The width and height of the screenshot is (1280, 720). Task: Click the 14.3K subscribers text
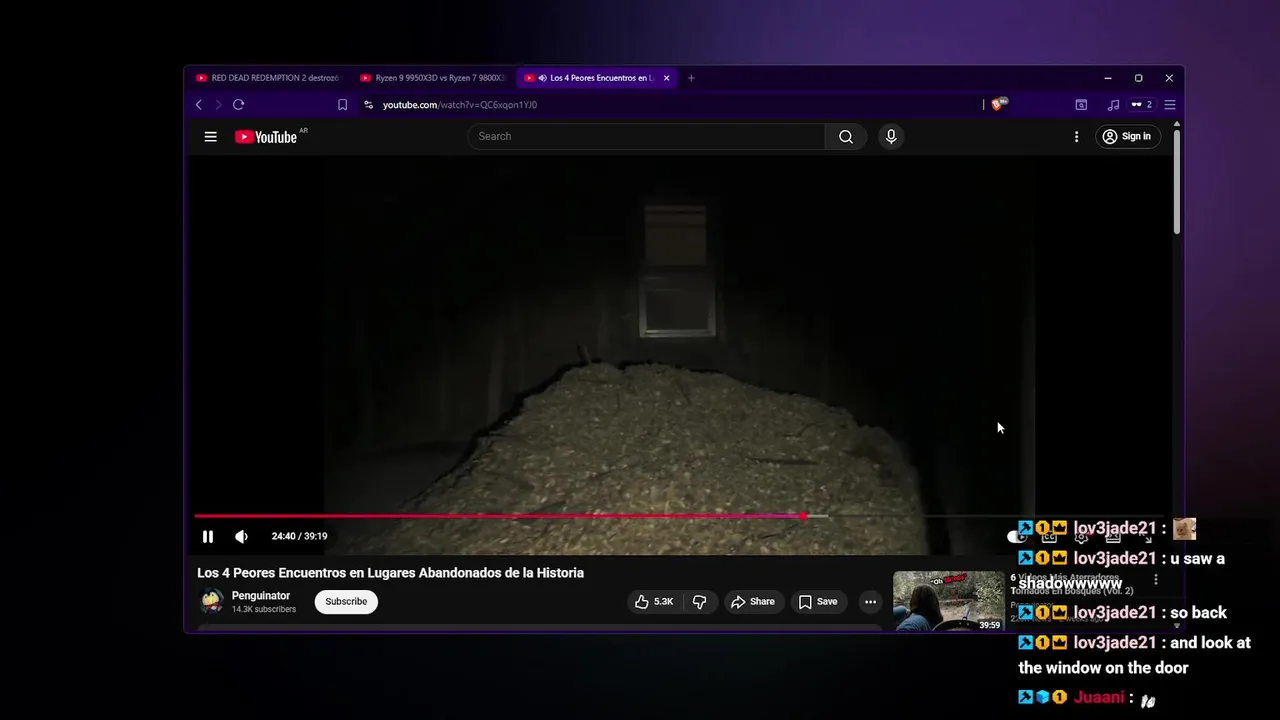click(x=264, y=610)
